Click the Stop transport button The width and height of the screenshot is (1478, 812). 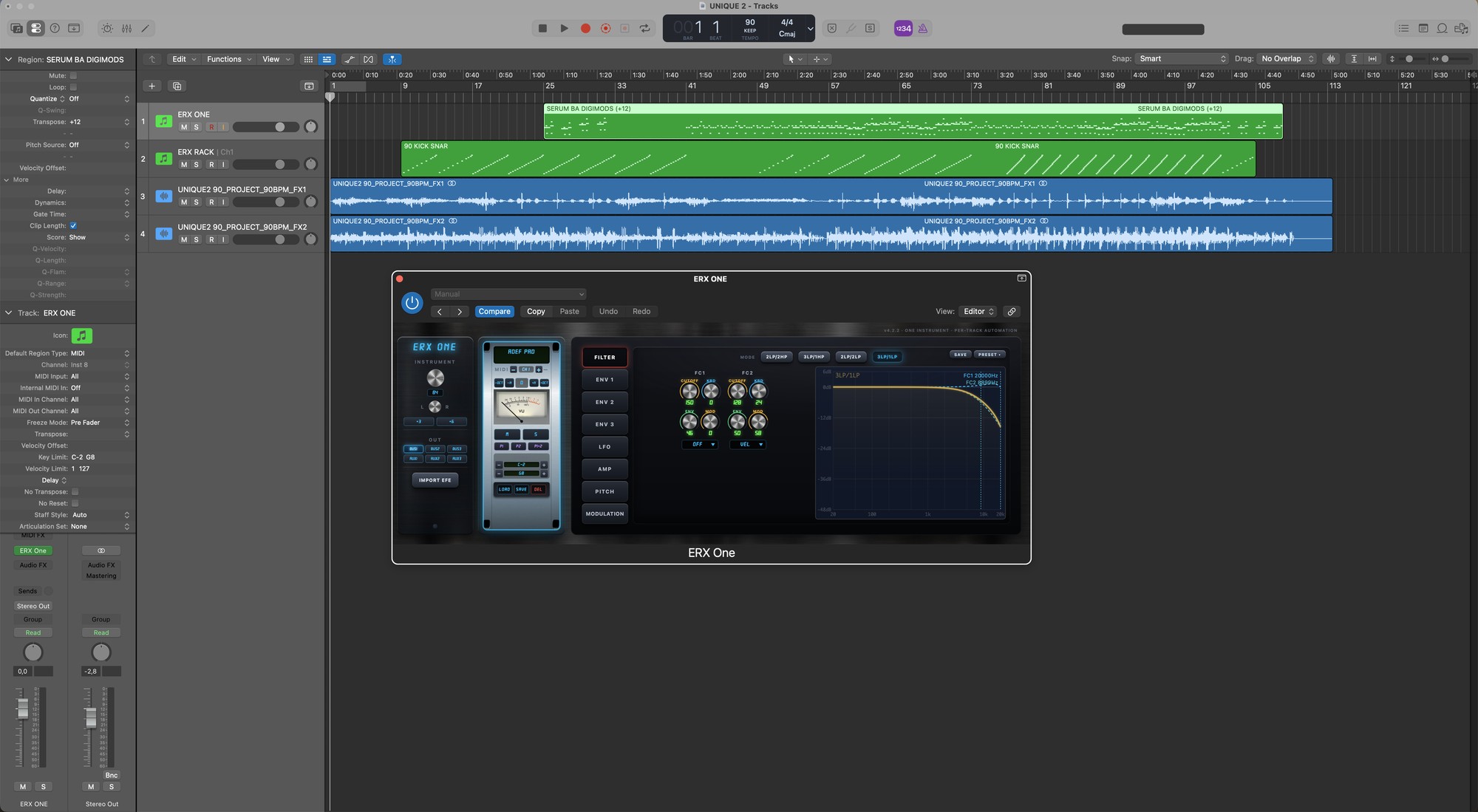[x=542, y=28]
